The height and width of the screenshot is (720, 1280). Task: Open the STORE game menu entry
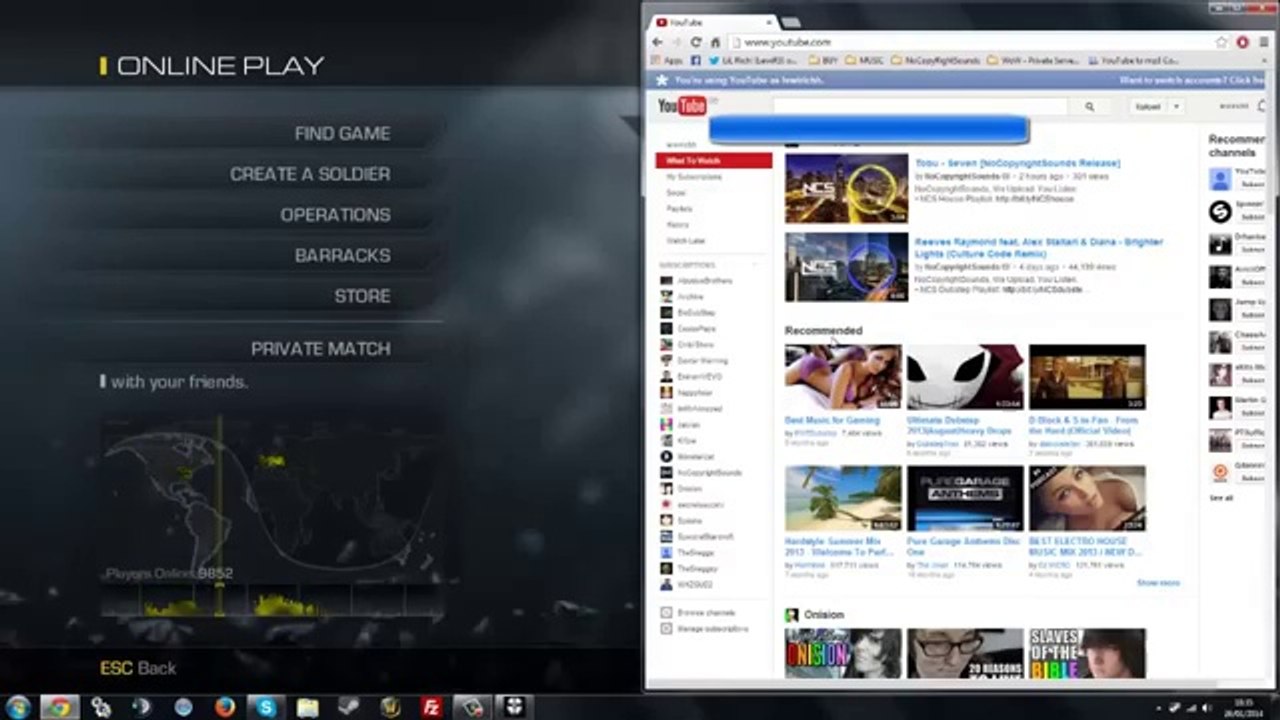362,296
